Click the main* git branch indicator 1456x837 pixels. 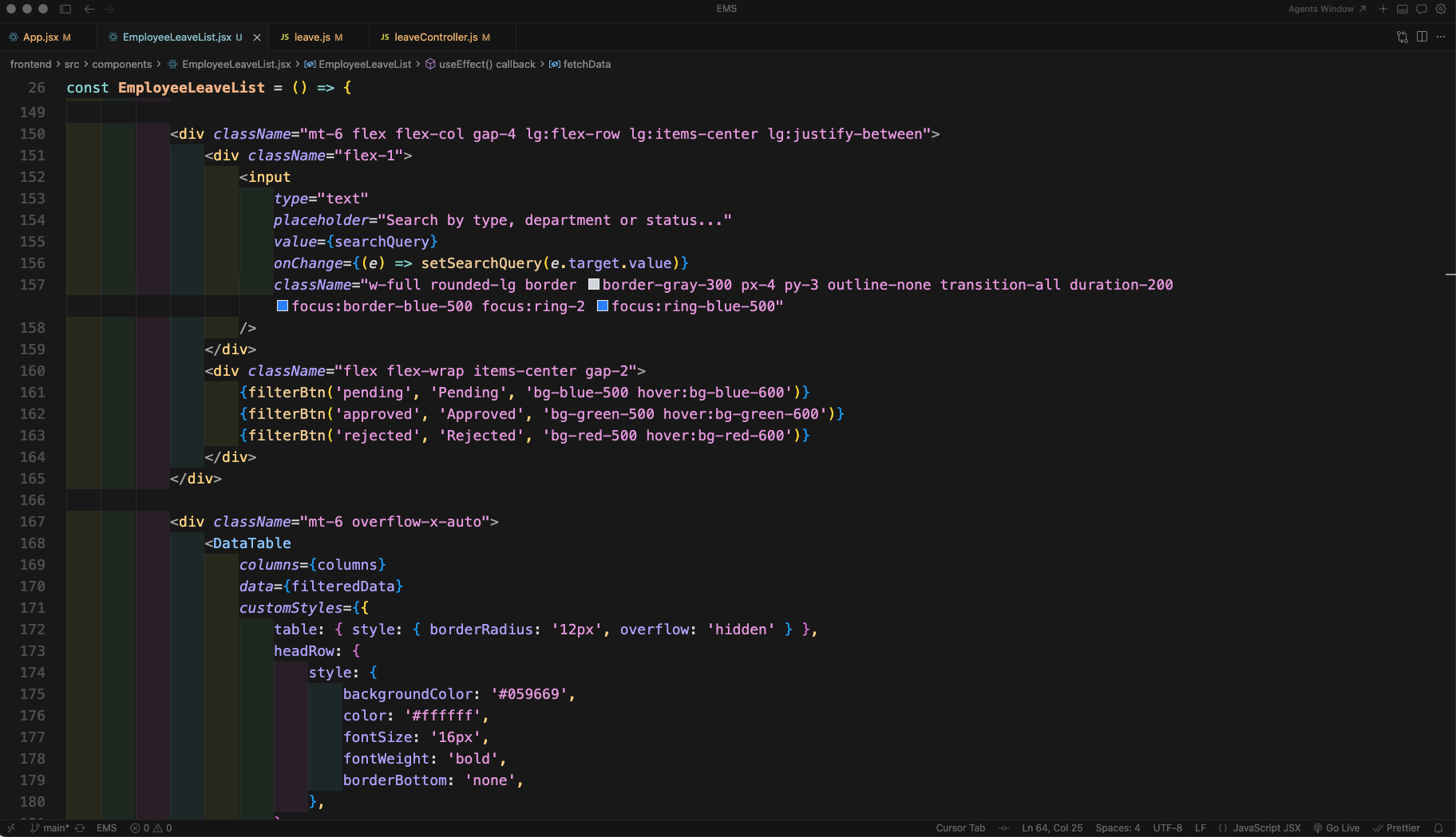(49, 828)
